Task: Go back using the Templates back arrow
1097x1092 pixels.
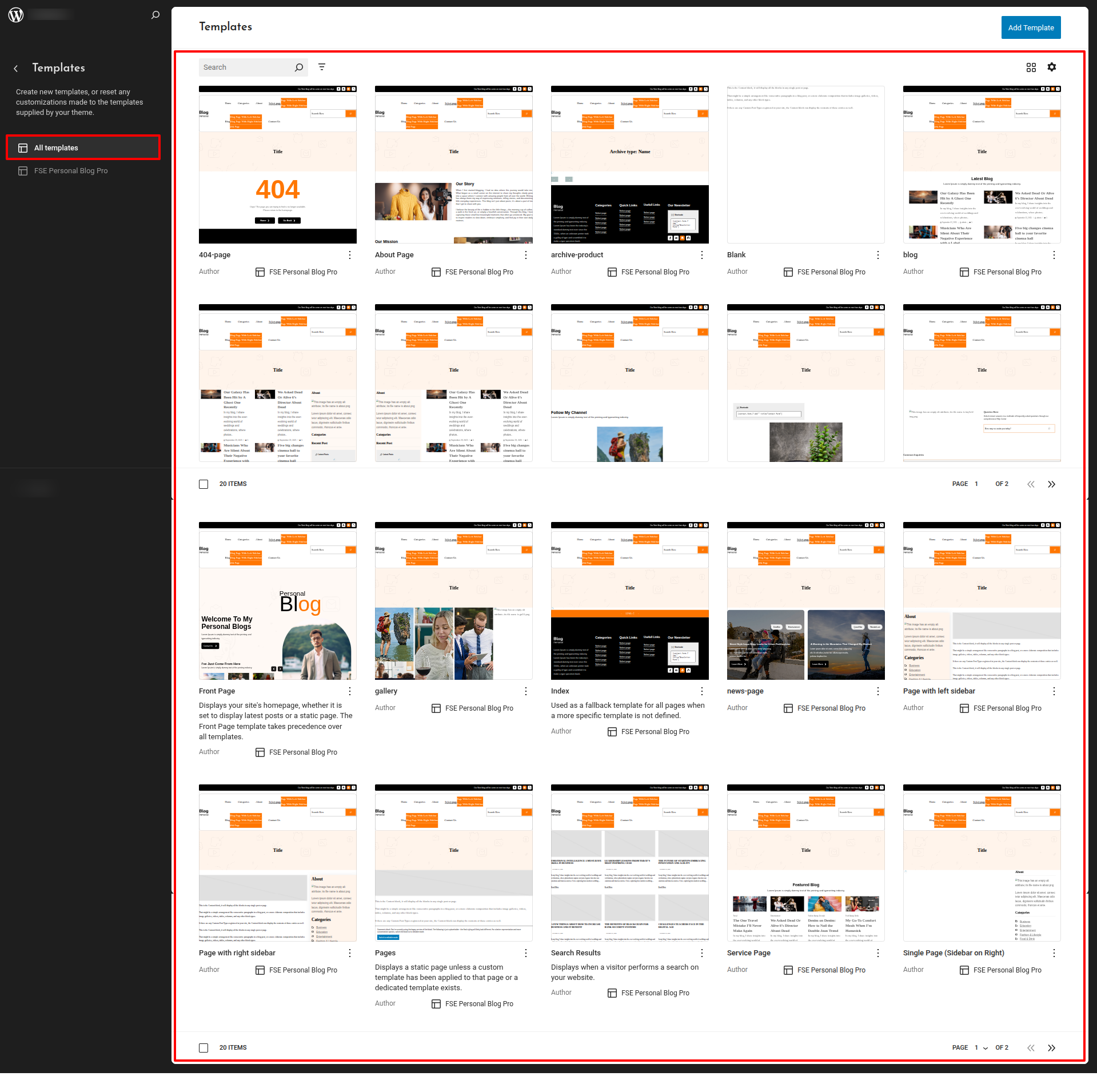Action: click(x=16, y=68)
